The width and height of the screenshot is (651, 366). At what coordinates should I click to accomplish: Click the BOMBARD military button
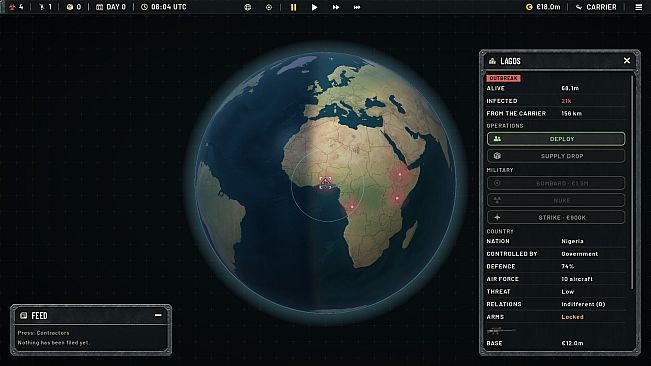556,183
